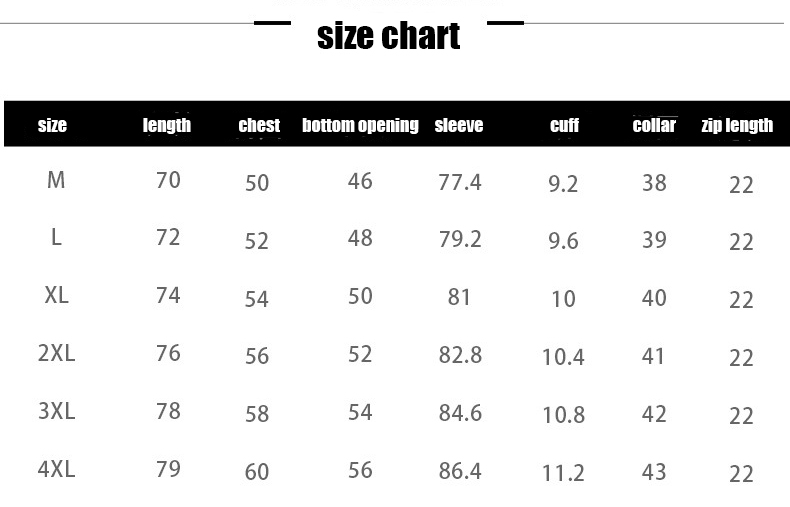
Task: Click the 'sleeve' column header
Action: pyautogui.click(x=459, y=125)
